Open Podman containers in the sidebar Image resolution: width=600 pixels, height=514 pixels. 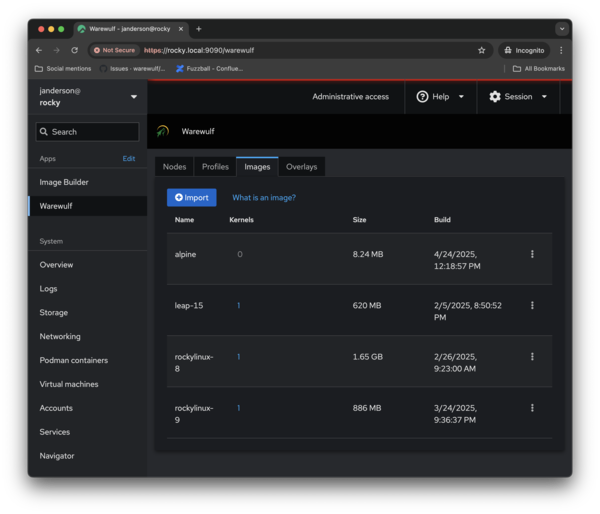pyautogui.click(x=88, y=360)
